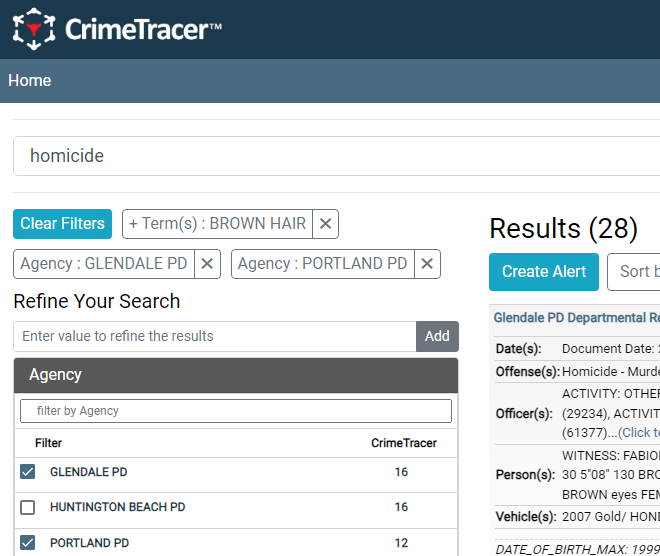Check the HUNTINGTON BEACH PD checkbox
Image resolution: width=660 pixels, height=556 pixels.
(28, 507)
